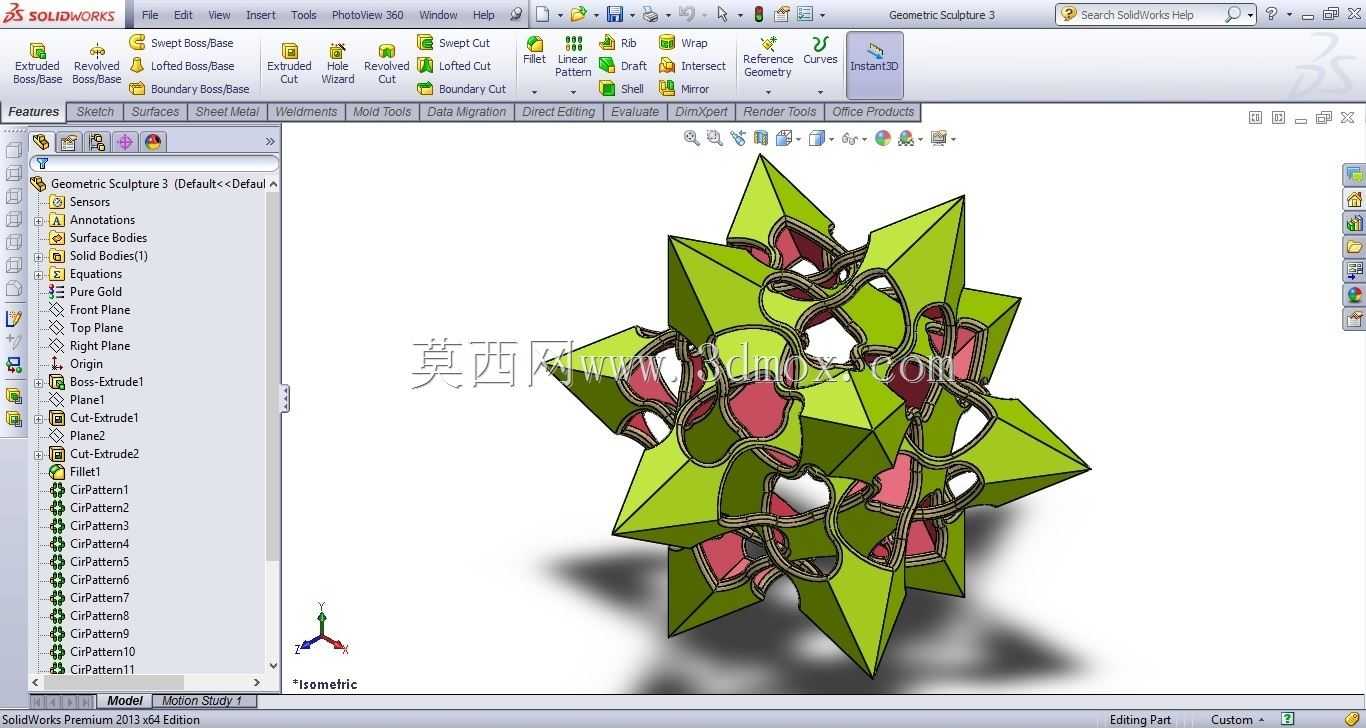Open the Edit Appearance color icon
The height and width of the screenshot is (728, 1366).
pyautogui.click(x=883, y=139)
